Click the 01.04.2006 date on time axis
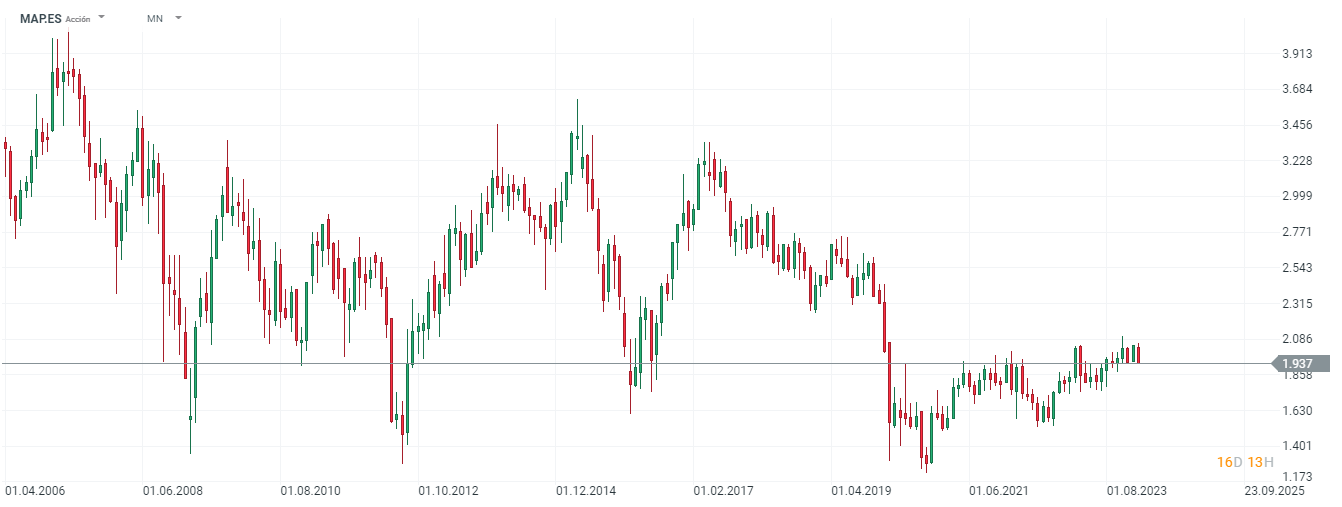The image size is (1342, 507). tap(35, 490)
